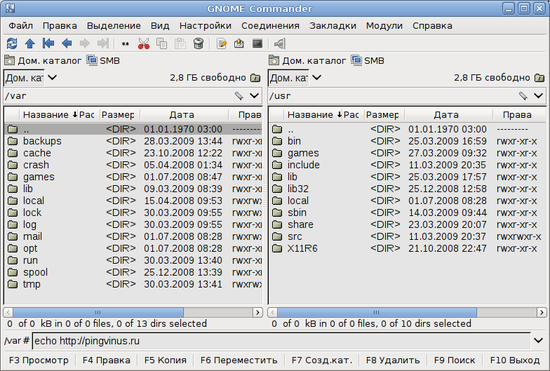Image resolution: width=550 pixels, height=371 pixels.
Task: Open the Соединения menu
Action: point(270,26)
